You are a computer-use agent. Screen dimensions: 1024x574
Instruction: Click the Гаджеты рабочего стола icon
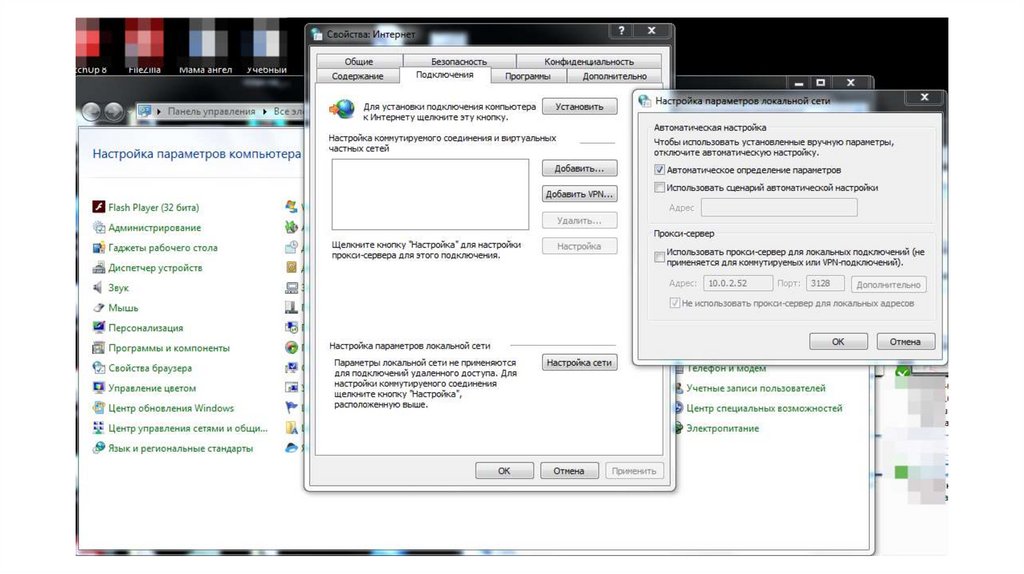pos(99,247)
